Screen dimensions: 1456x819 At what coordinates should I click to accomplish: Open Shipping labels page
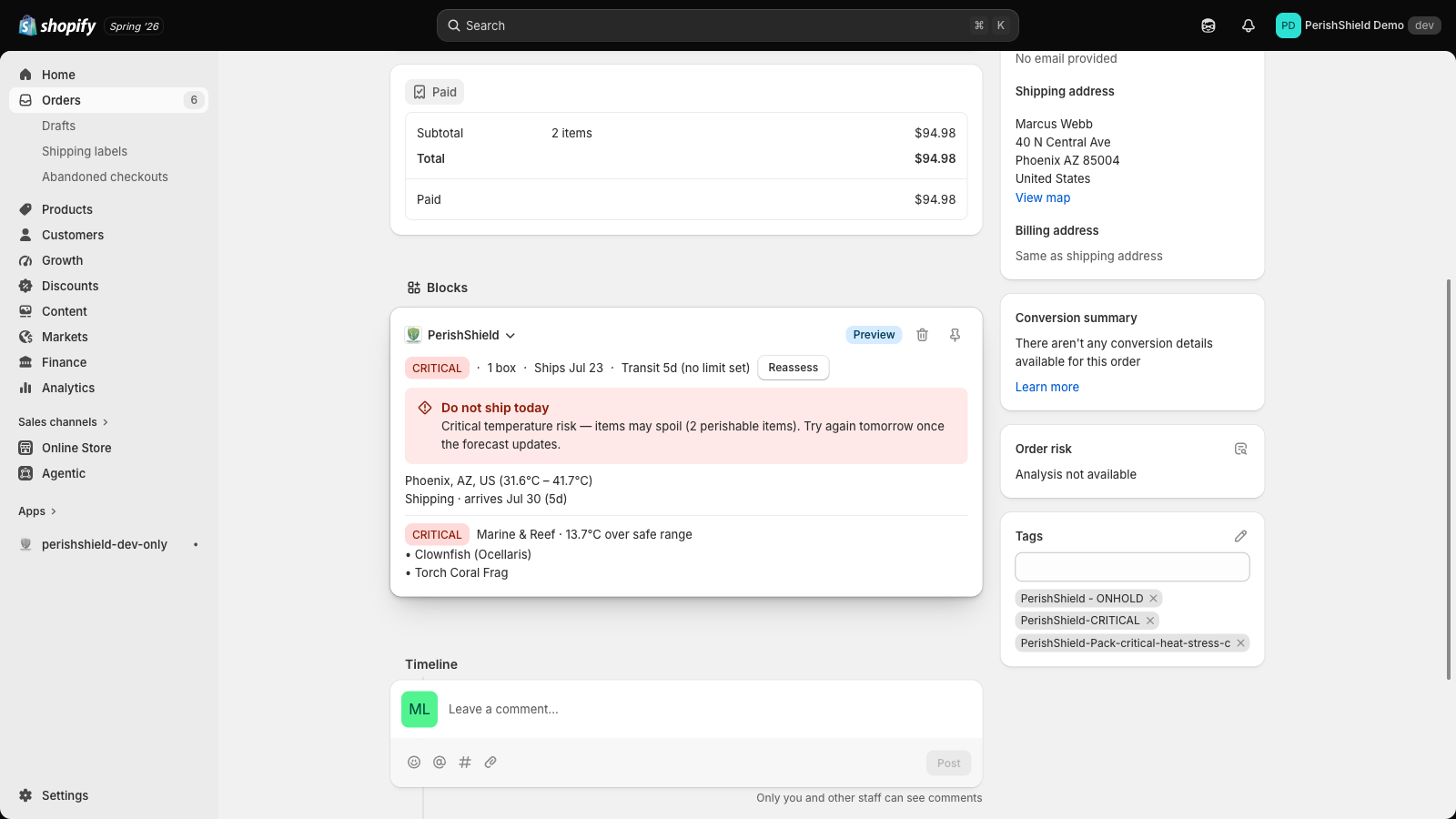[x=85, y=151]
